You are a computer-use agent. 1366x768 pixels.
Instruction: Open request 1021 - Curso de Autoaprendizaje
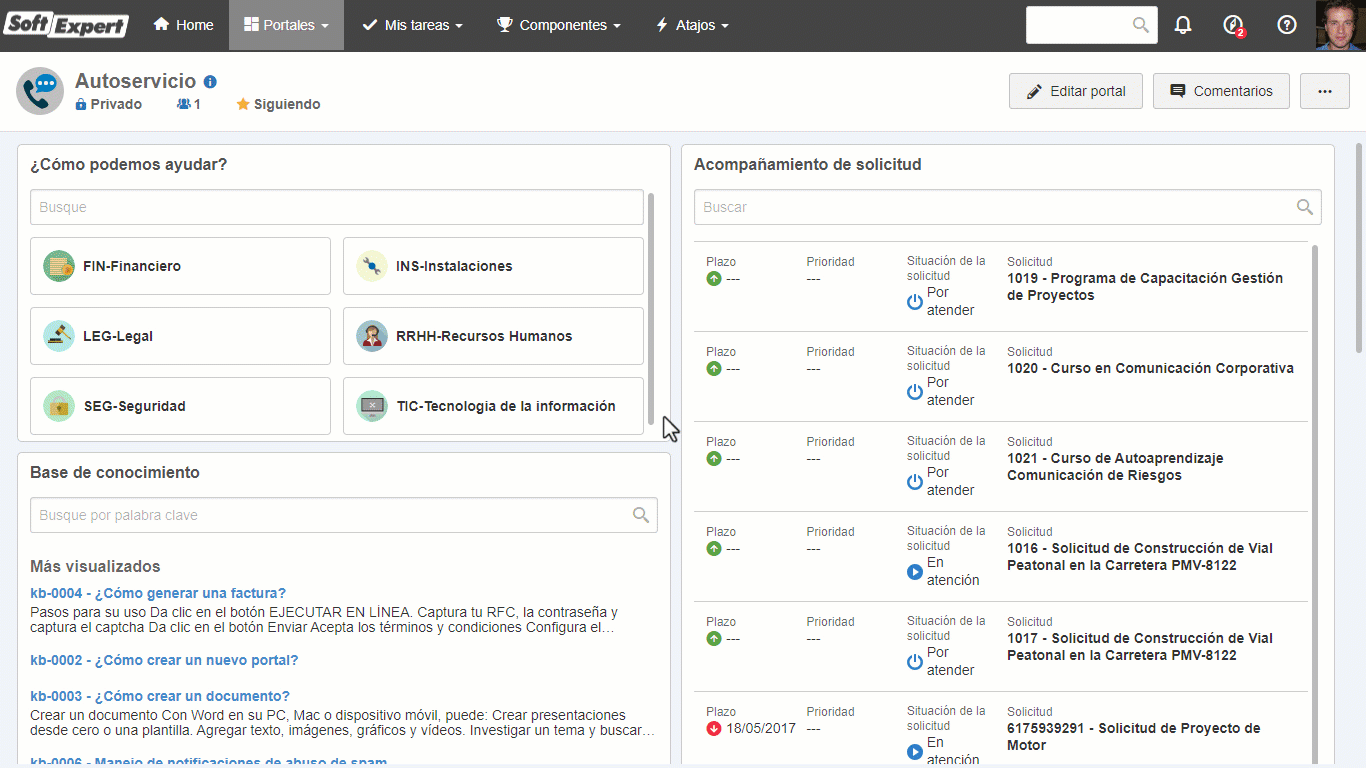coord(1115,467)
